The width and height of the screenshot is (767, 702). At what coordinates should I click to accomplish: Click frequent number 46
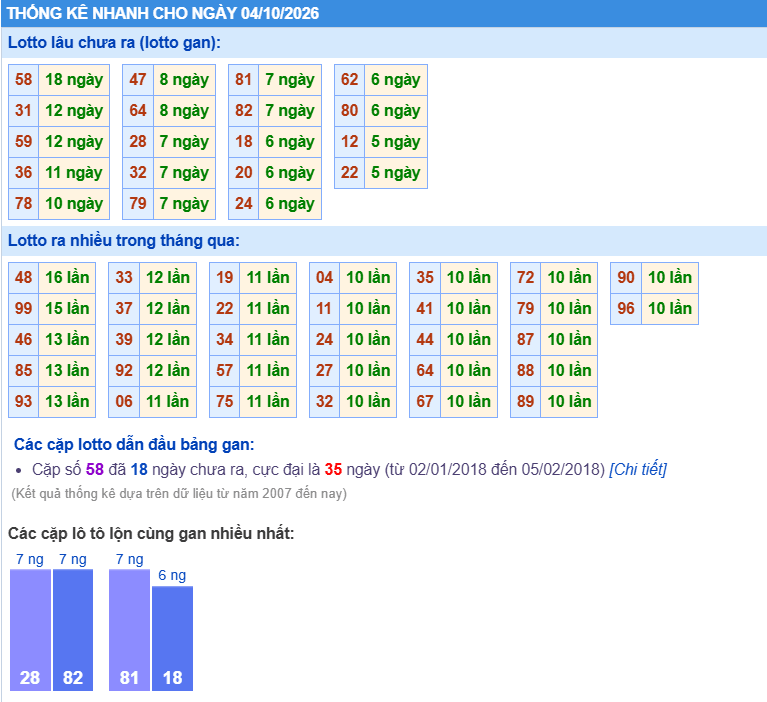(x=23, y=340)
